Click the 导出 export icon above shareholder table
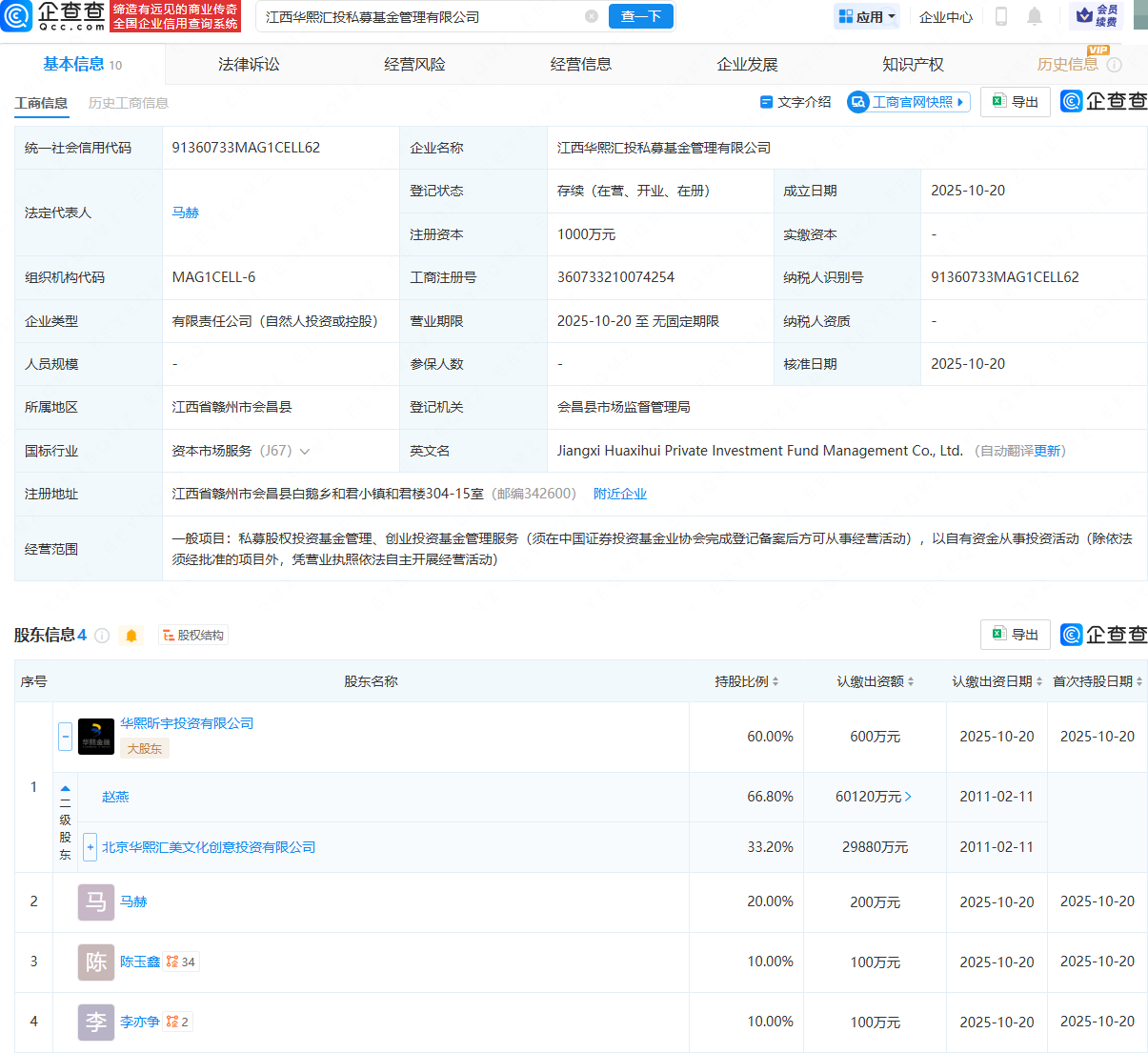The height and width of the screenshot is (1053, 1148). (1015, 634)
